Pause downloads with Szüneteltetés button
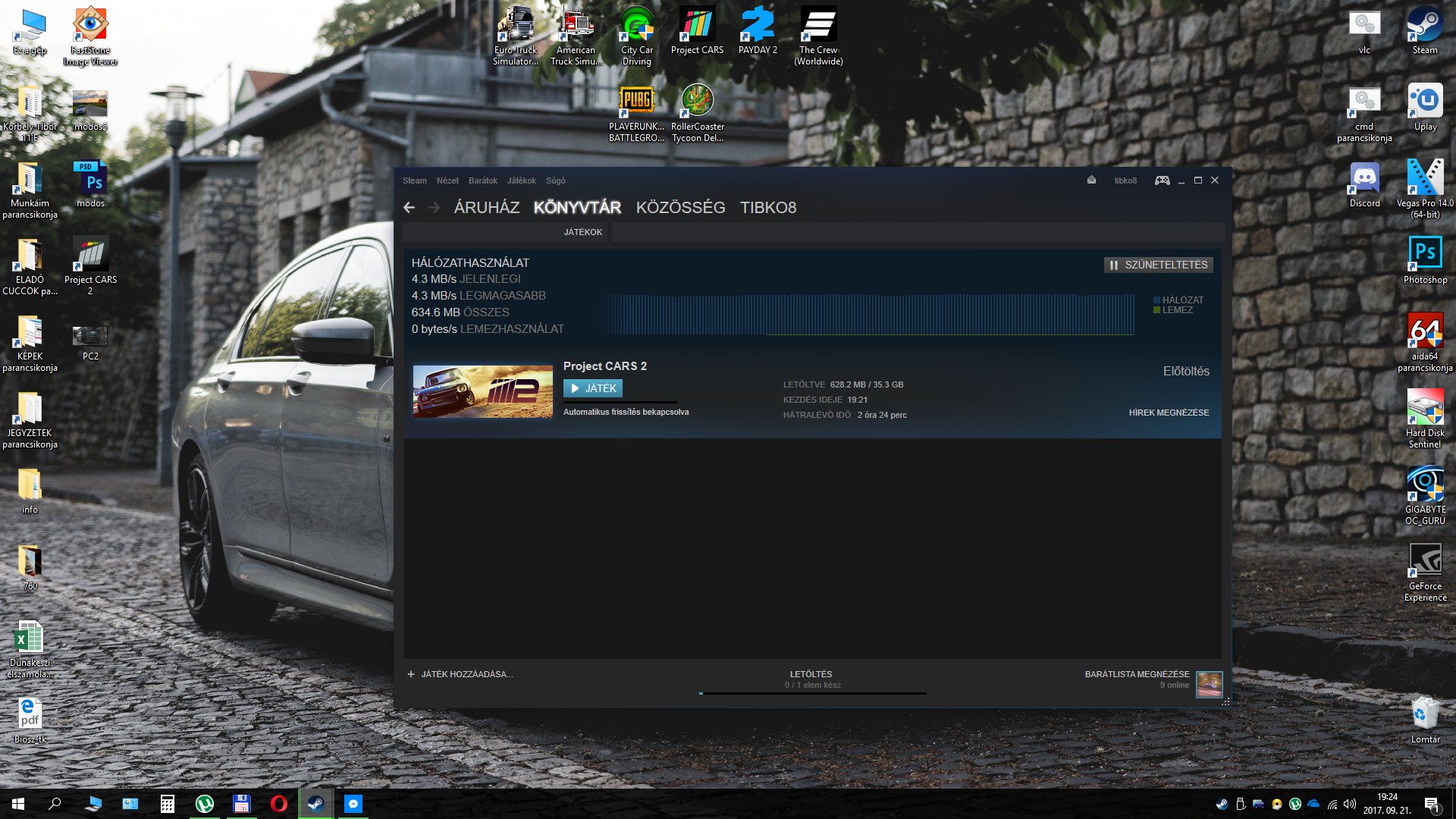The image size is (1456, 819). click(x=1158, y=265)
